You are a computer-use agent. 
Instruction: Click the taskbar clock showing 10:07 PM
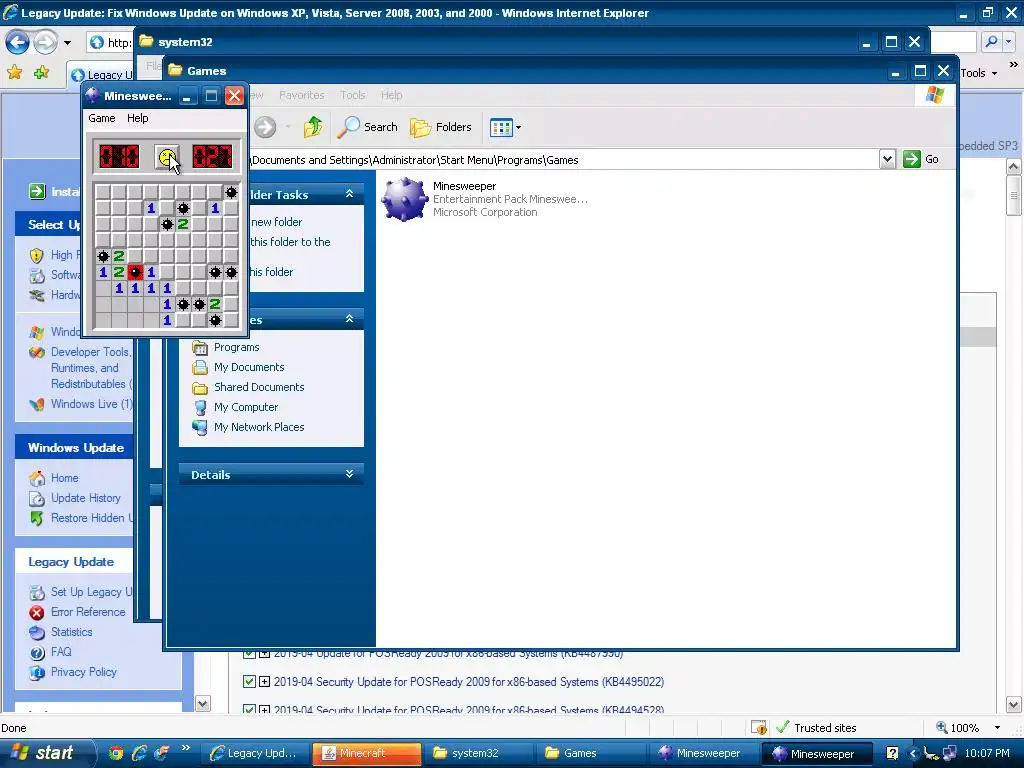[x=987, y=753]
